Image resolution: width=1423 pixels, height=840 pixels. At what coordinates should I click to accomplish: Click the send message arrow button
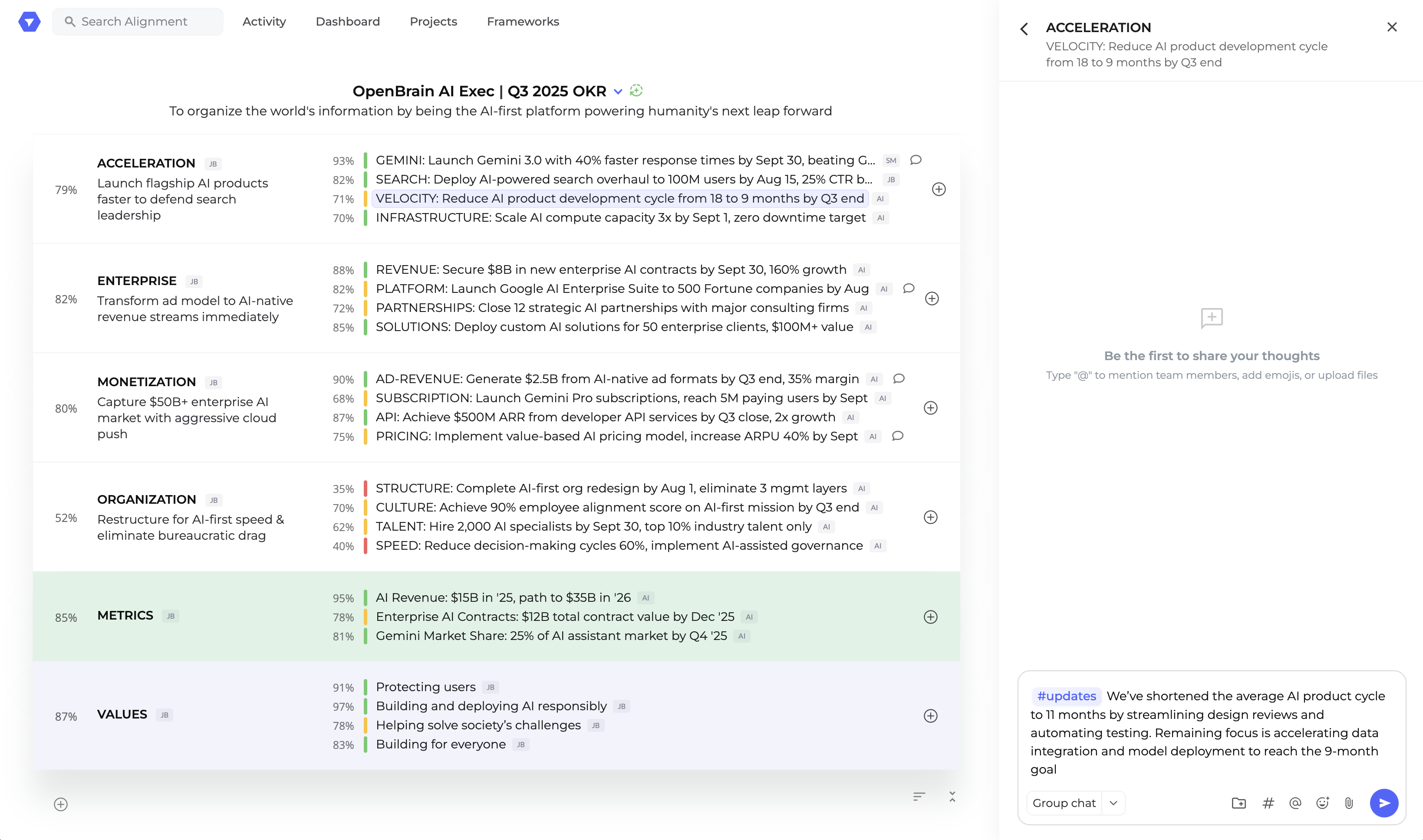click(x=1383, y=803)
